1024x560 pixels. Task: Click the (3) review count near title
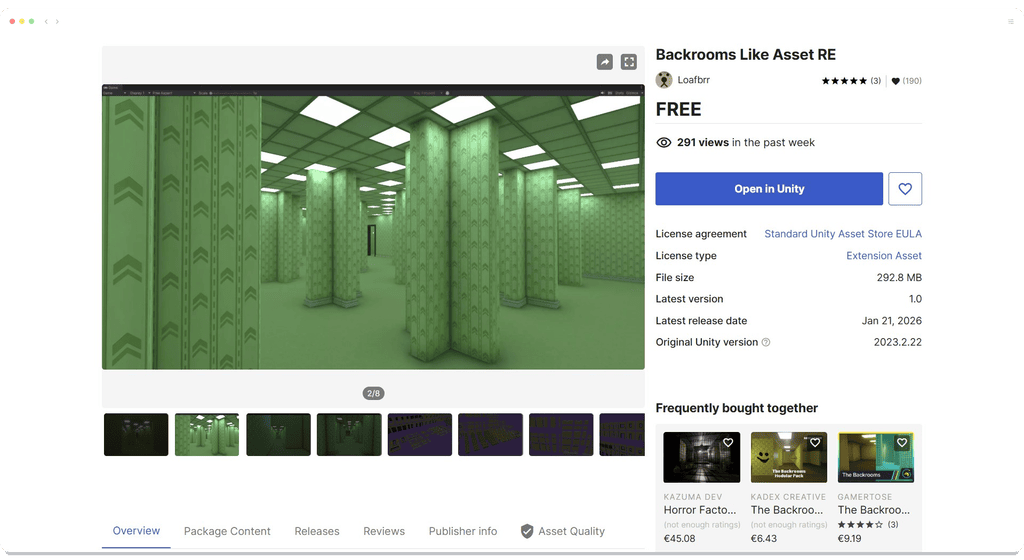pos(876,81)
